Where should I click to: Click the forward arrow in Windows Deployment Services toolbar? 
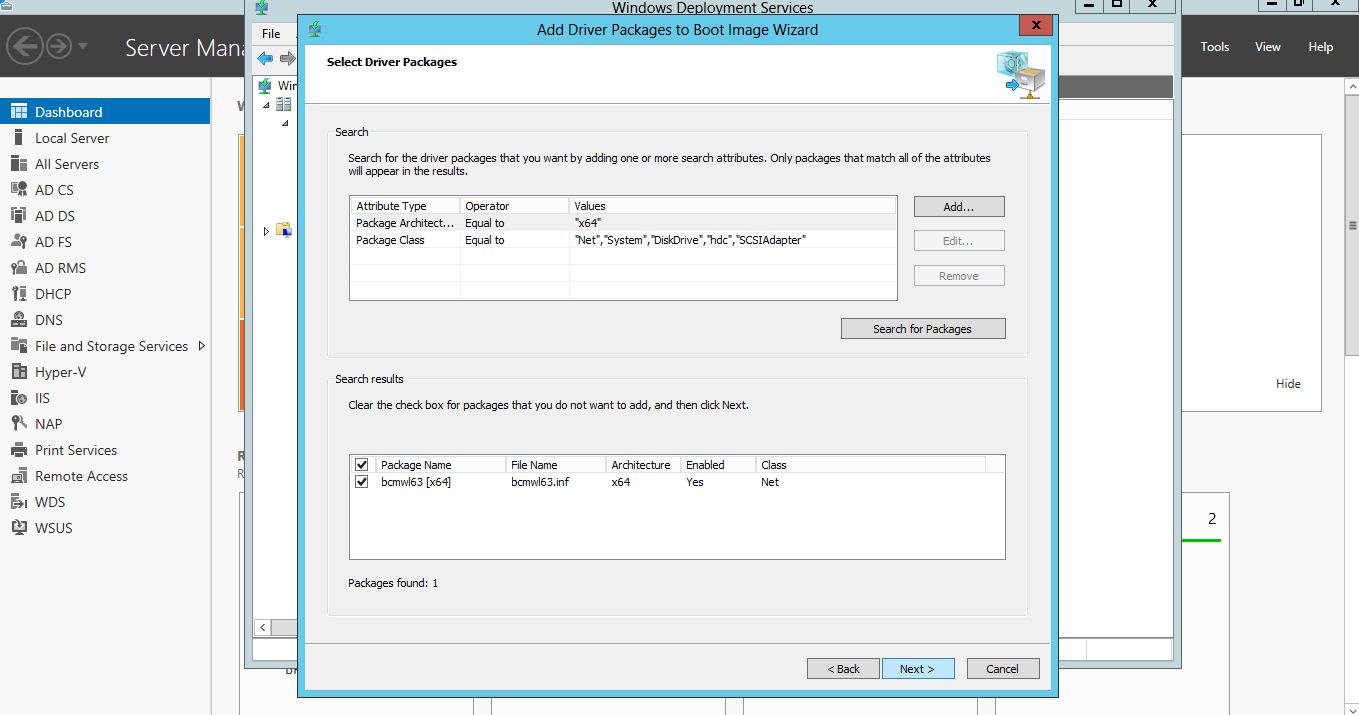pos(287,59)
